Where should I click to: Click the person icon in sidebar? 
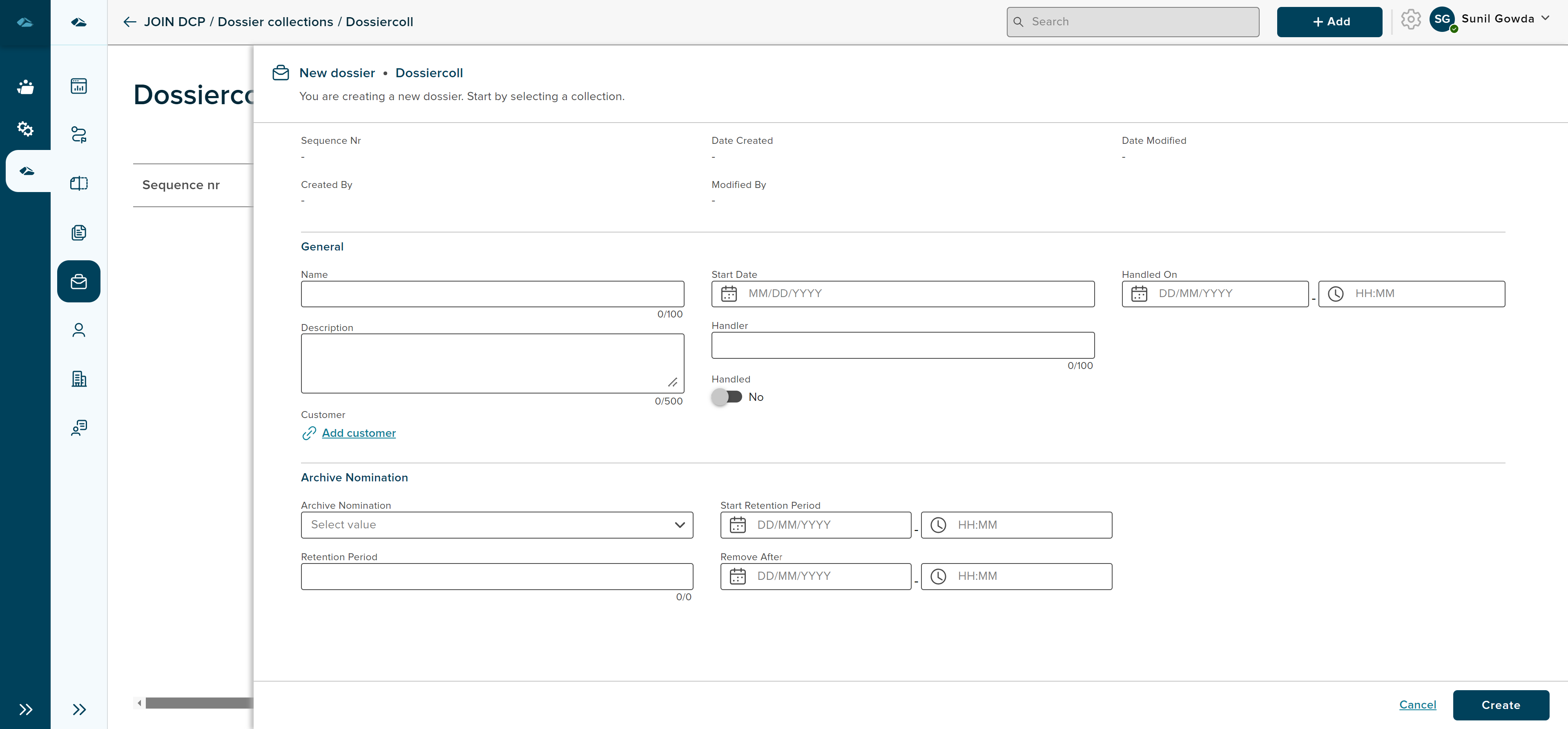point(78,330)
